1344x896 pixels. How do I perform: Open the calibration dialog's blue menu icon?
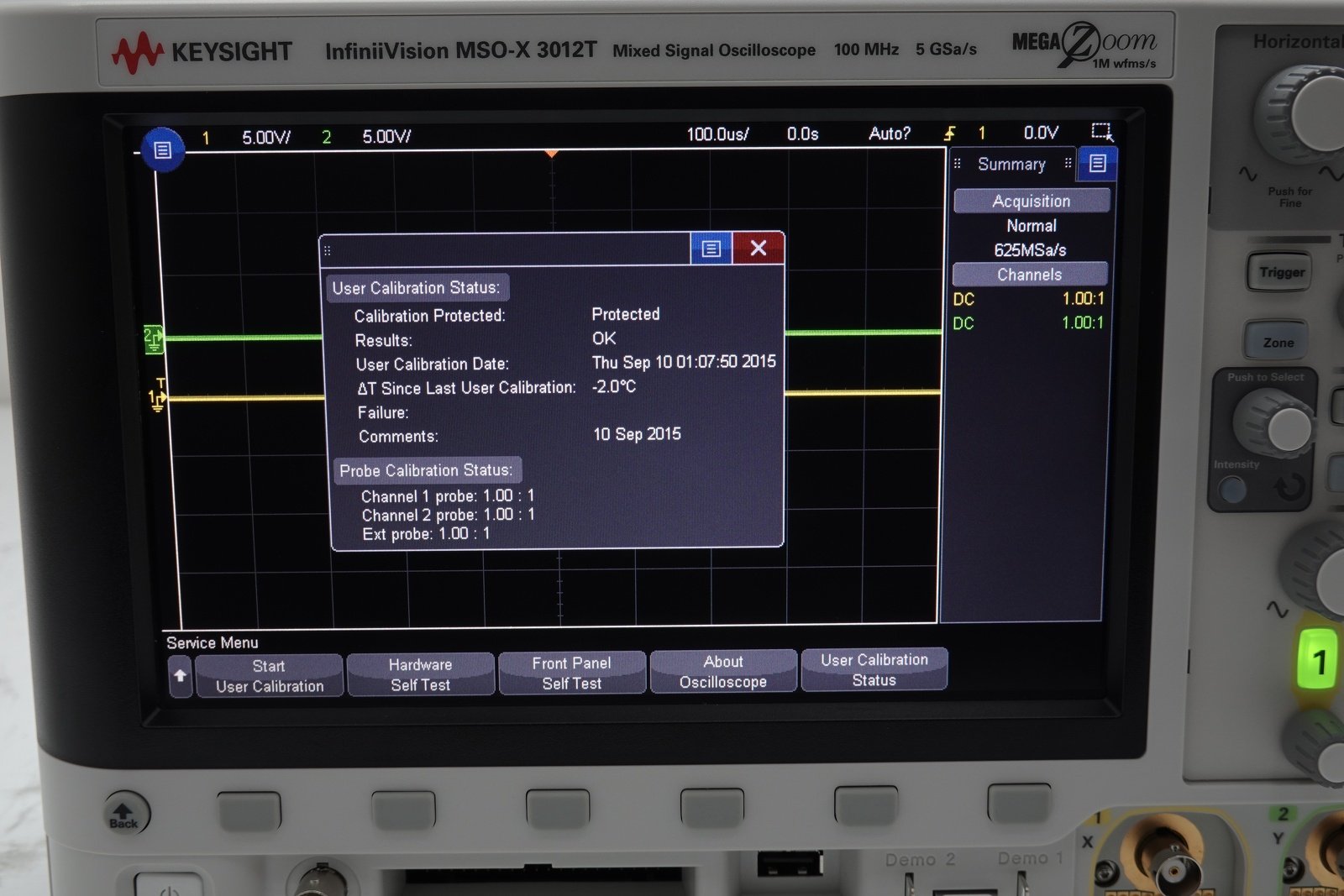(x=711, y=249)
